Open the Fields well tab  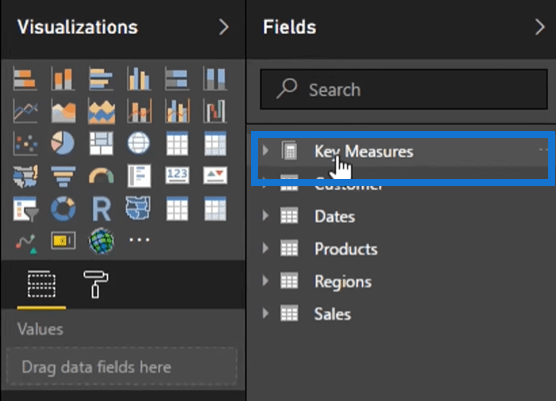(x=41, y=284)
